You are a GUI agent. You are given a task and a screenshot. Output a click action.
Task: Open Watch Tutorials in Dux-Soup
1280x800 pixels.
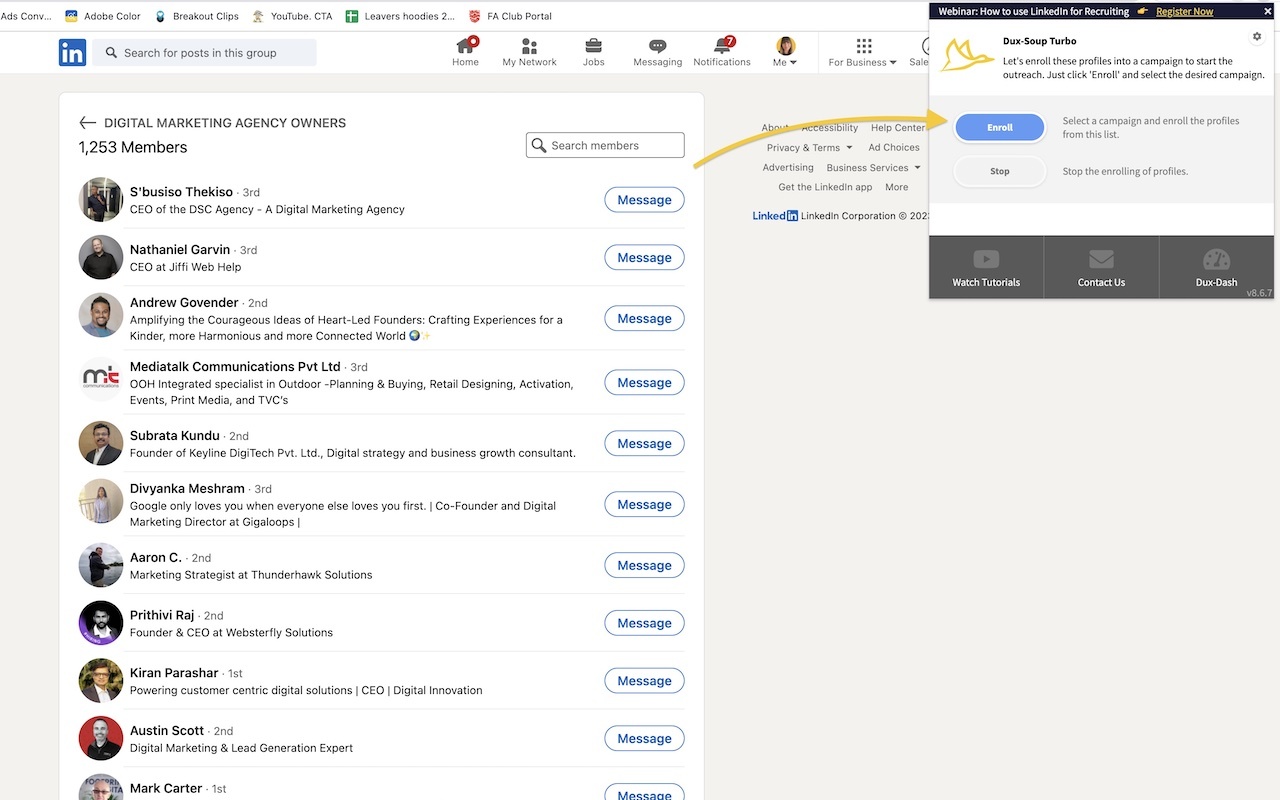[986, 268]
